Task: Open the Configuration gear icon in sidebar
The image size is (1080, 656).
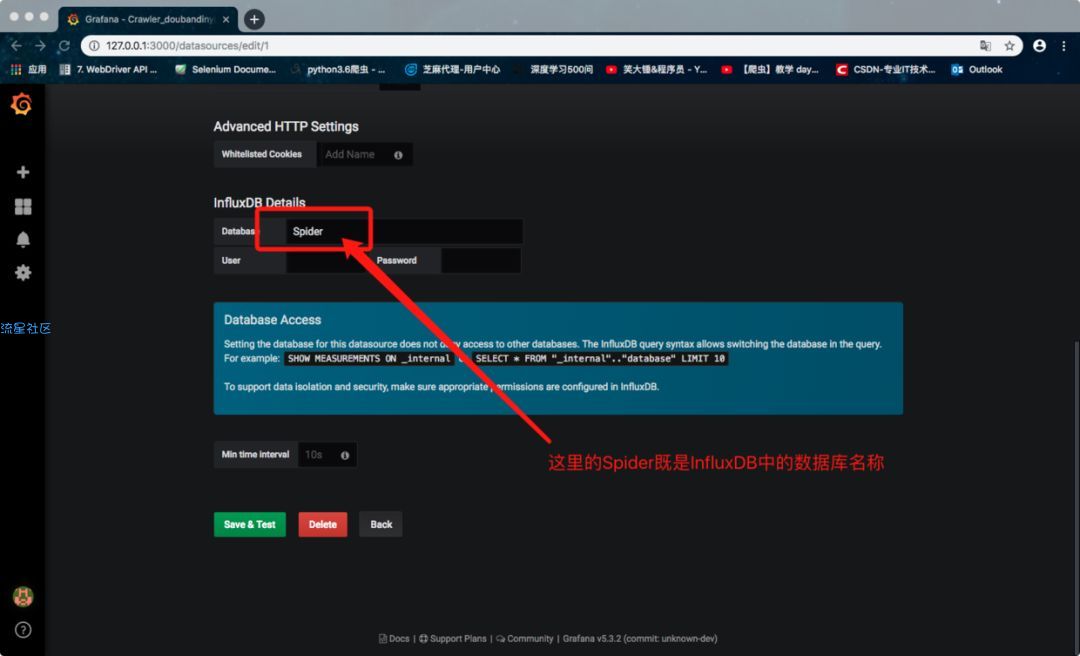Action: pos(23,272)
